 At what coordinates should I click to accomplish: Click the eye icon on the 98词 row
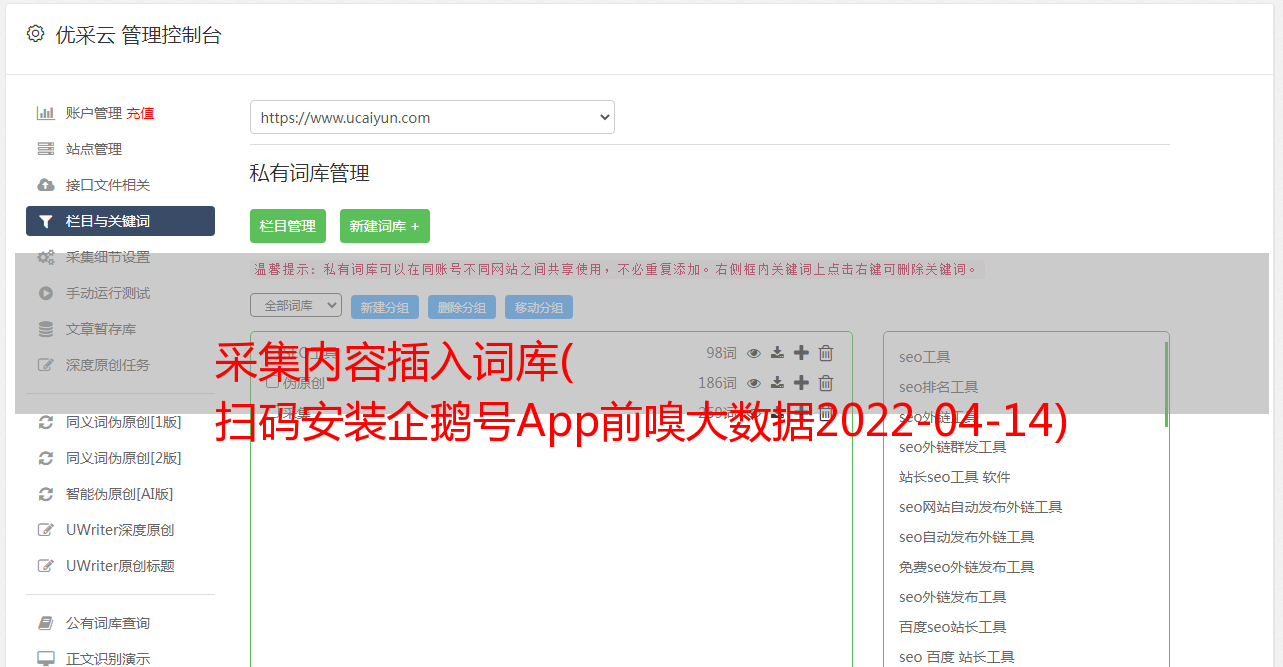[754, 353]
